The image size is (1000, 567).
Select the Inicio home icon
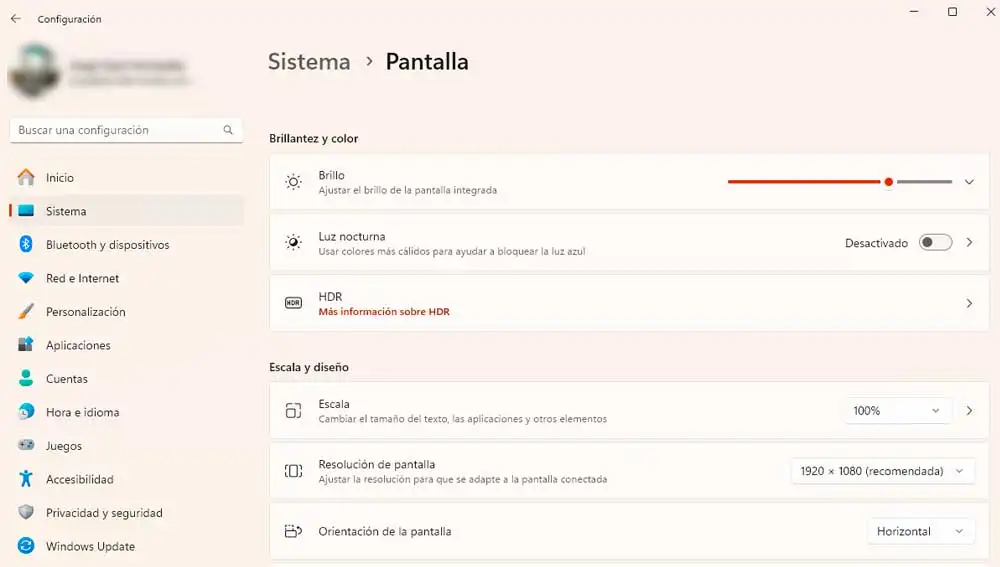coord(26,177)
